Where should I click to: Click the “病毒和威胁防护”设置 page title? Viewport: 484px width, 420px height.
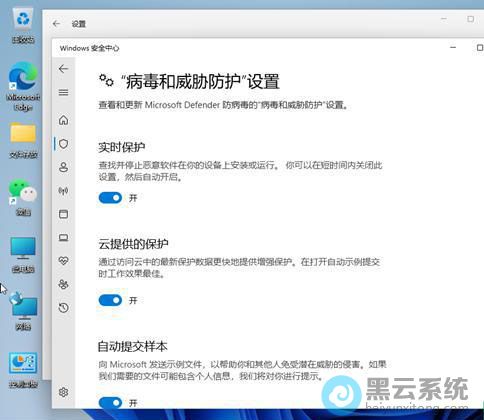tap(199, 82)
